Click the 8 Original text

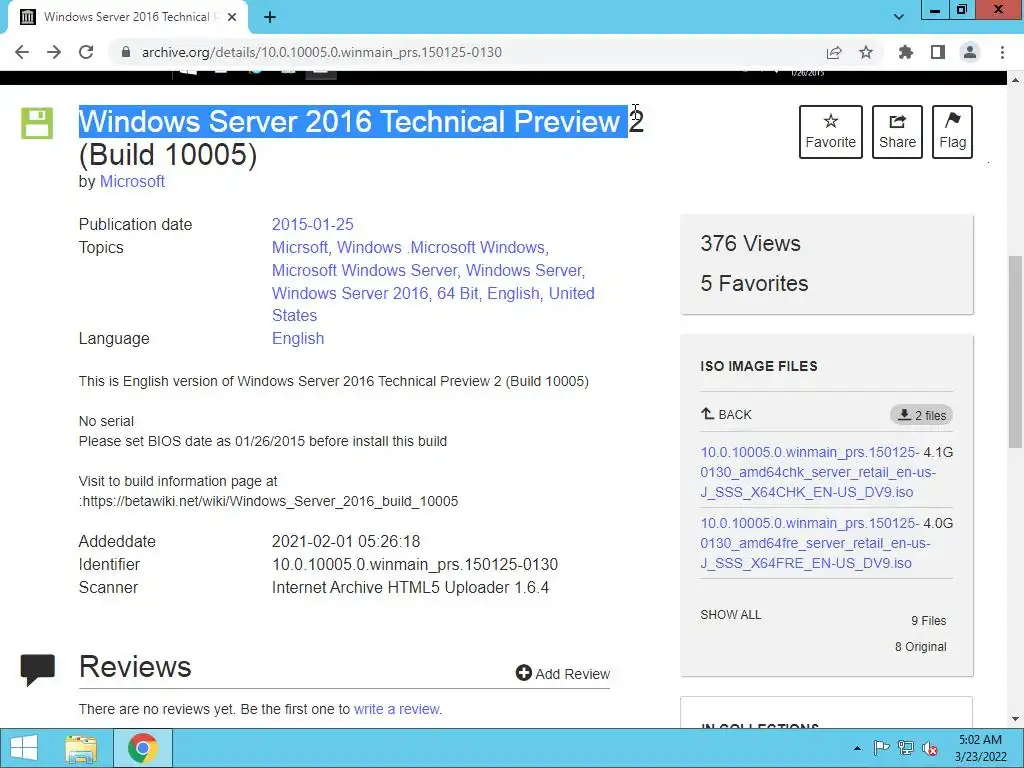921,647
